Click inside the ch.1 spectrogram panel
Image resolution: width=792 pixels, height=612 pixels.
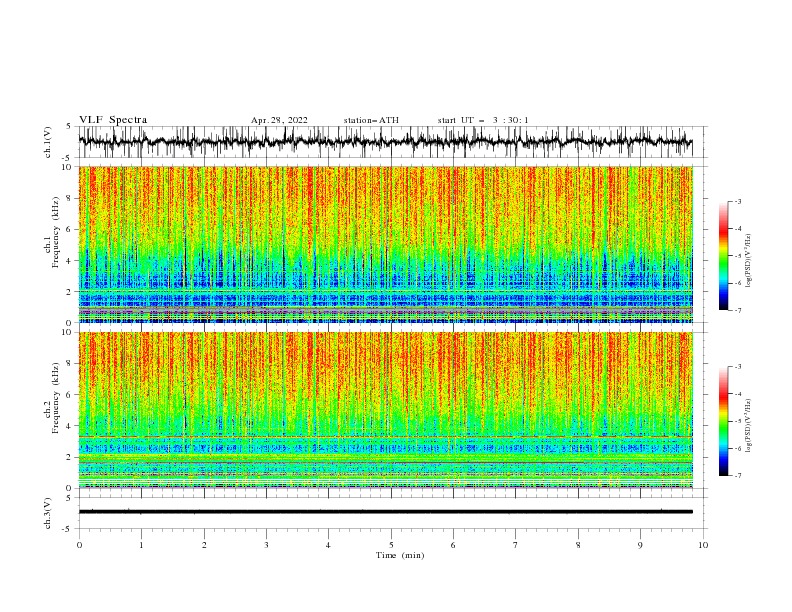(385, 244)
